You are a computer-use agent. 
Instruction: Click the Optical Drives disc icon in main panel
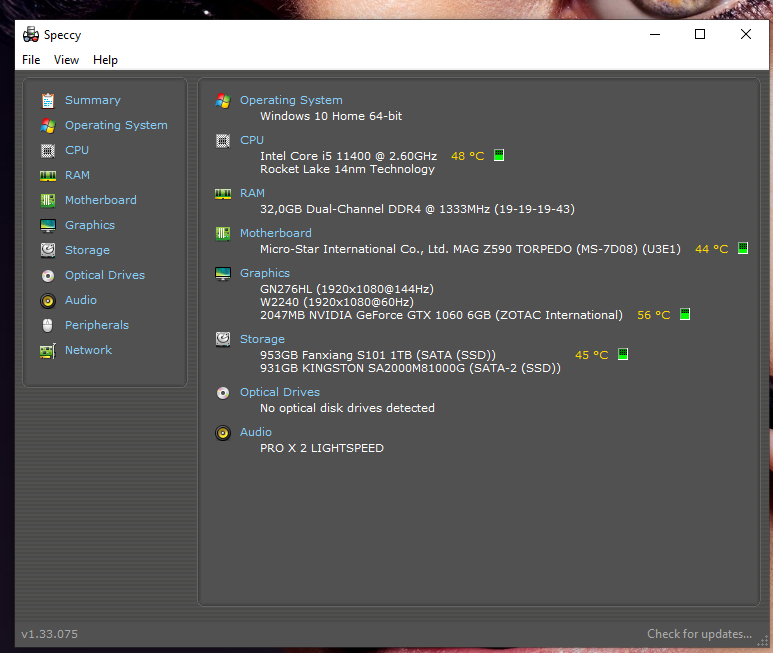pos(223,393)
